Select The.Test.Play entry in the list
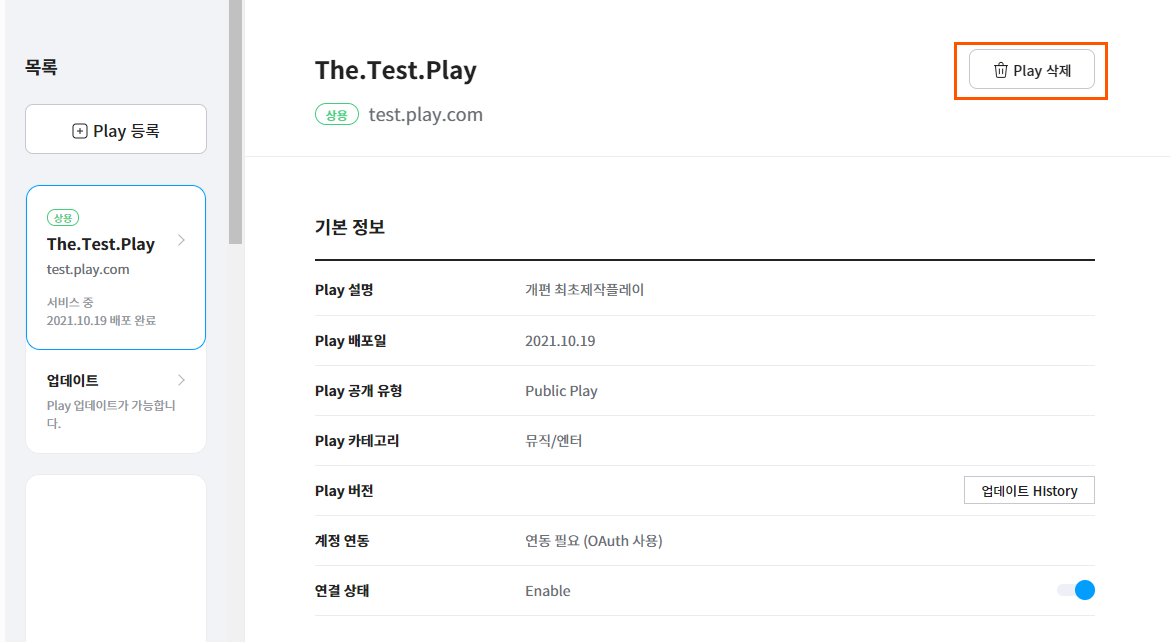Viewport: 1170px width, 642px height. click(x=101, y=244)
